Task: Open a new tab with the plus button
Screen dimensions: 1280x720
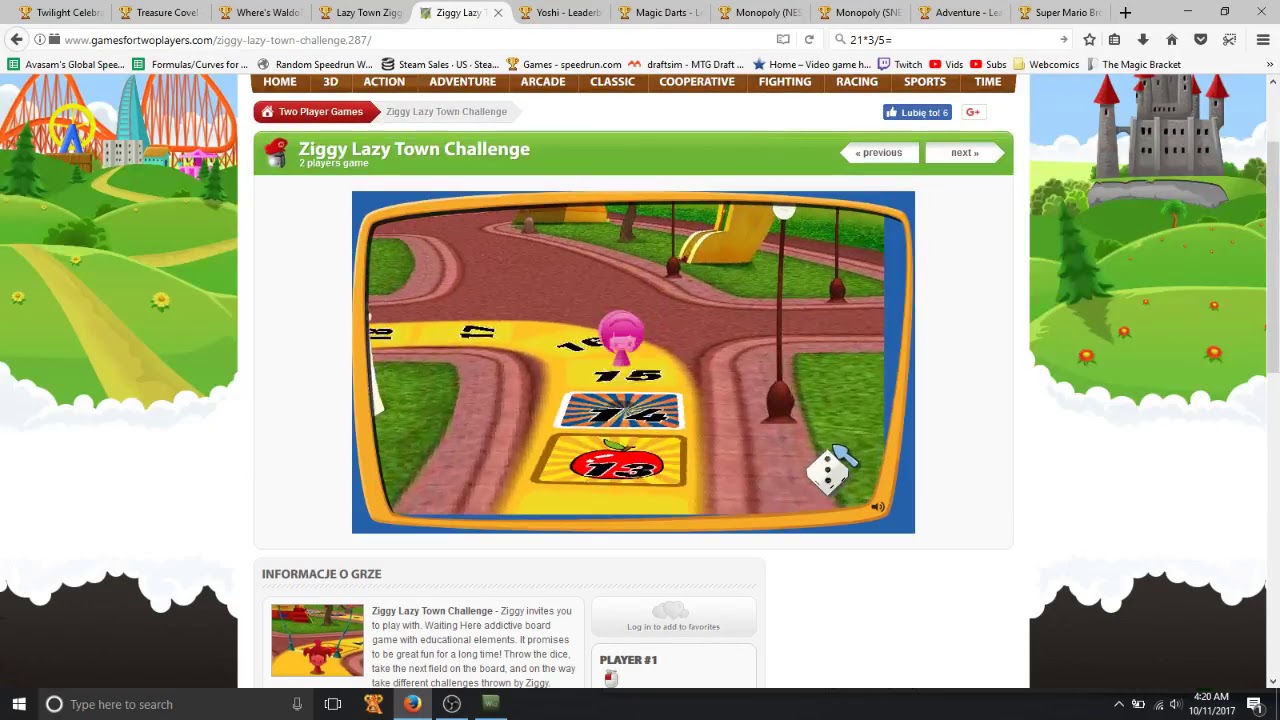Action: [x=1125, y=13]
